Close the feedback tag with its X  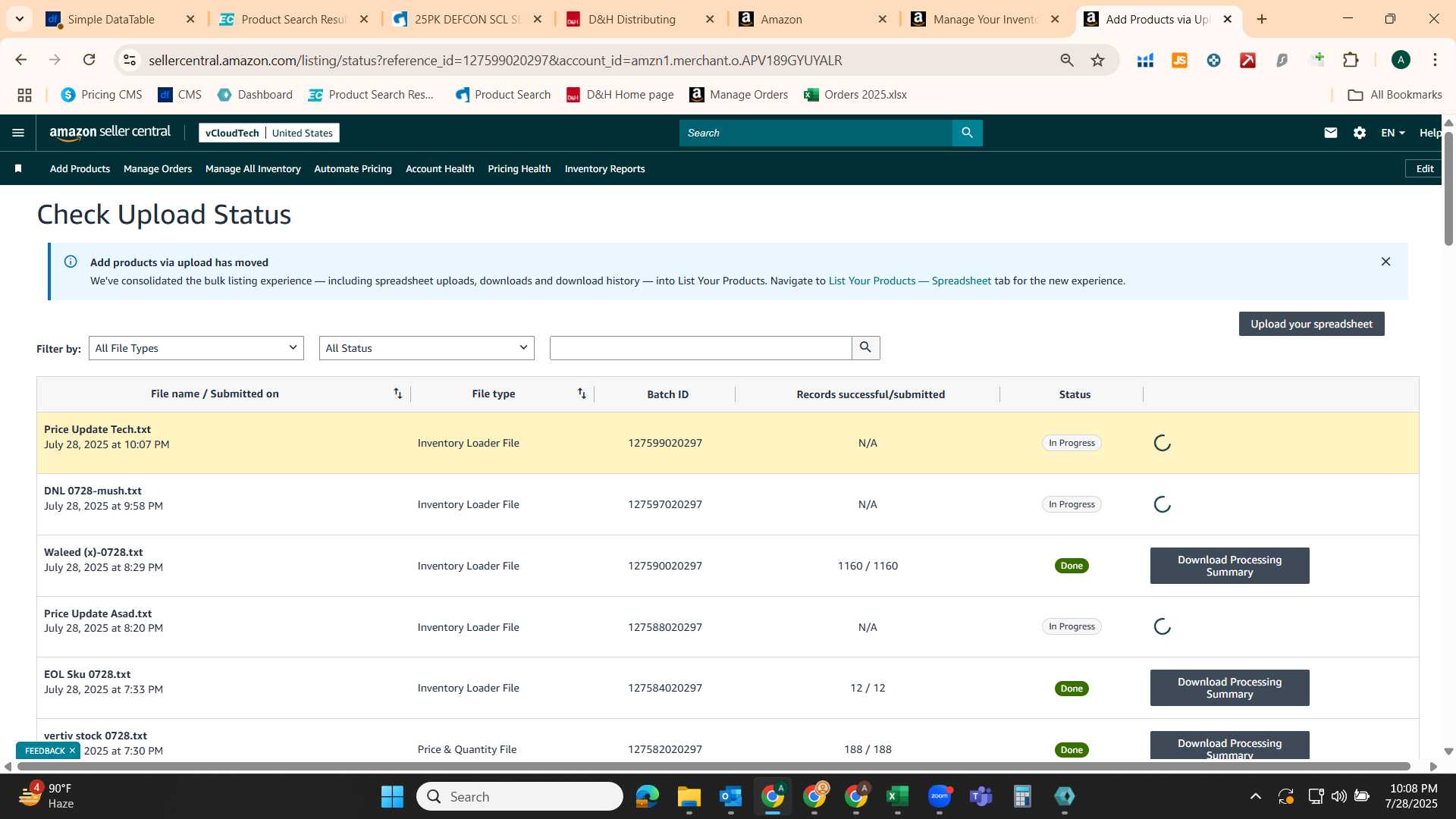coord(72,751)
